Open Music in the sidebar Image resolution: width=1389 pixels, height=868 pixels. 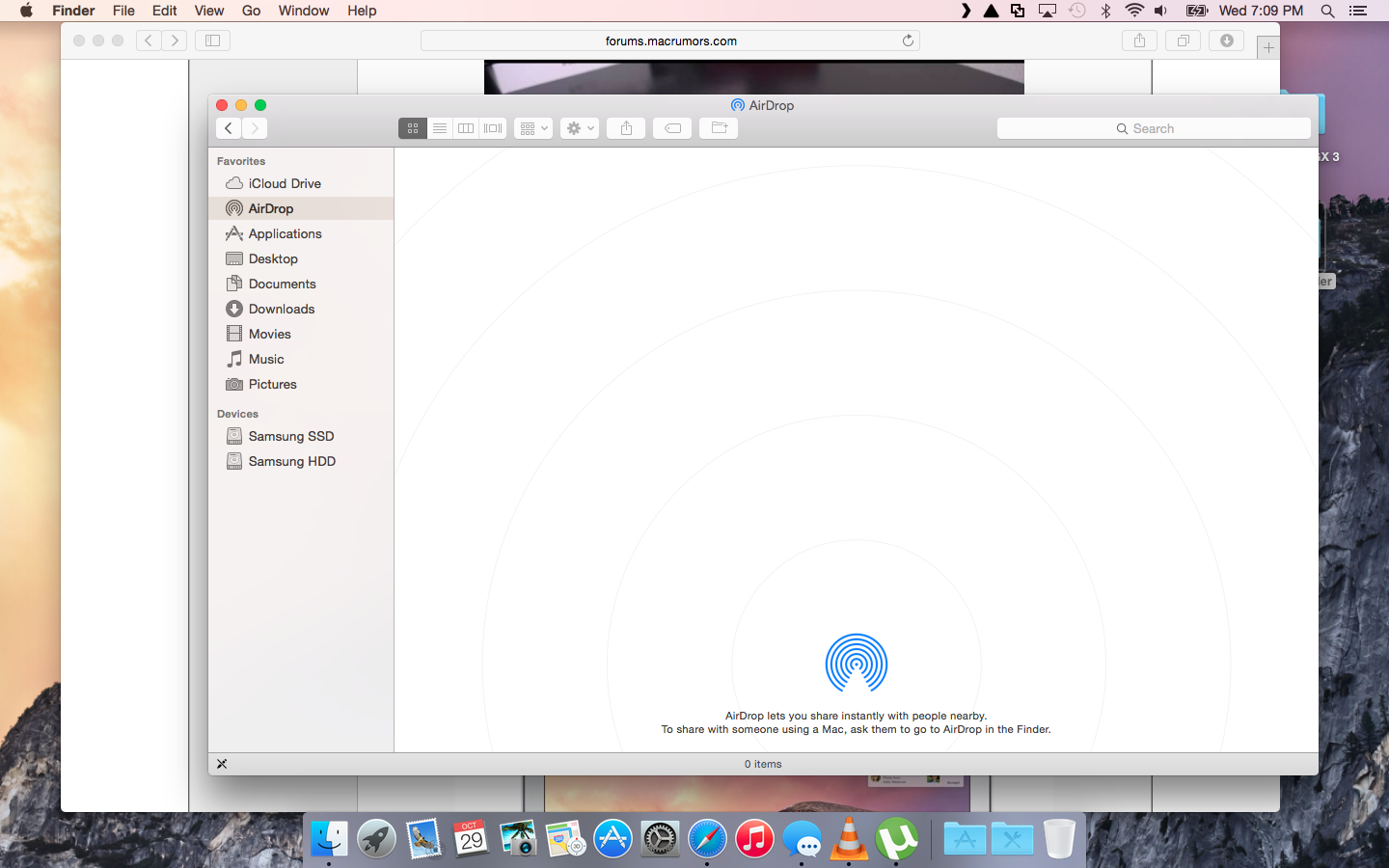[x=301, y=359]
